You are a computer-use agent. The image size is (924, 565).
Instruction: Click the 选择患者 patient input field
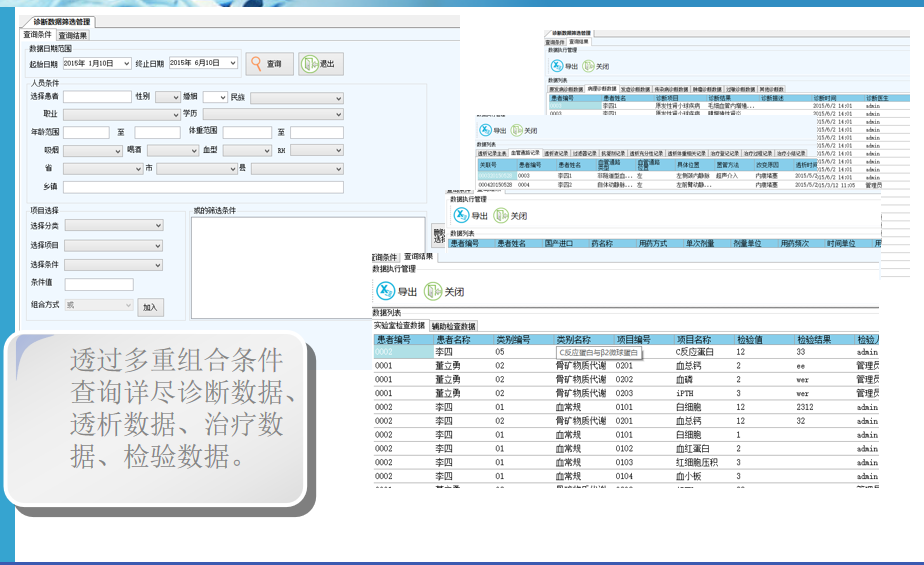click(97, 97)
